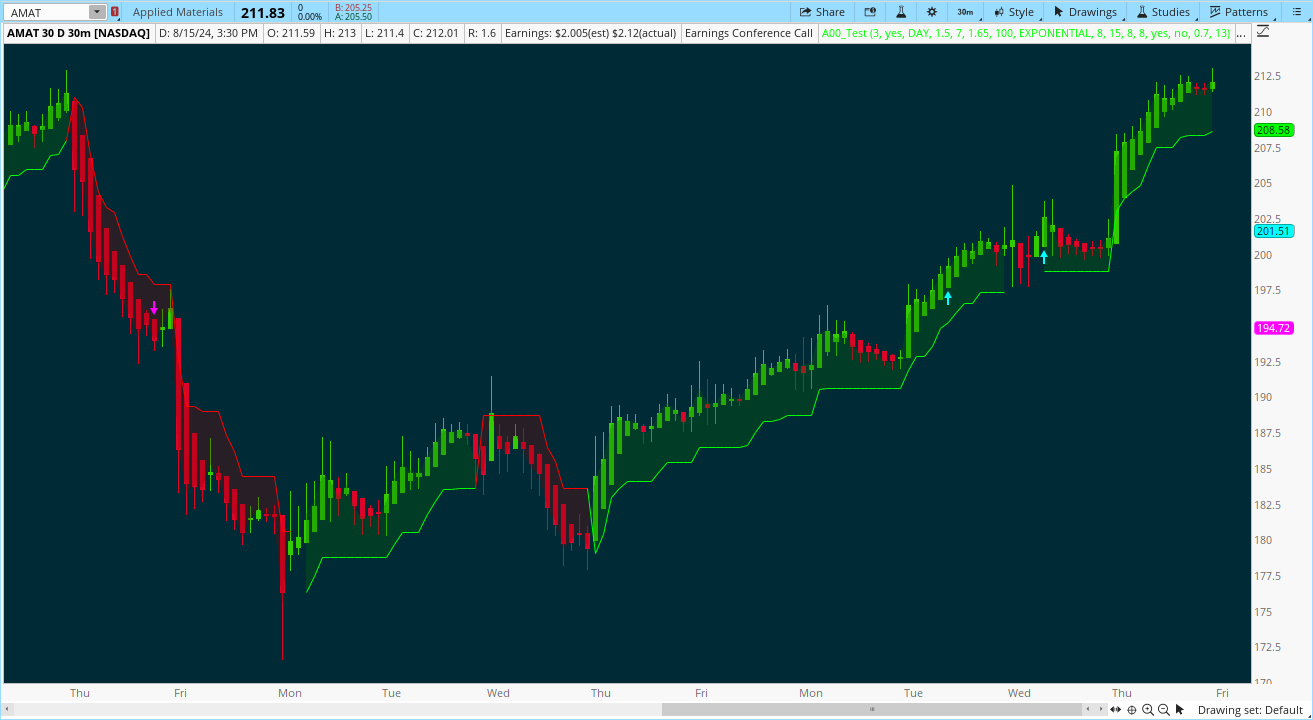Viewport: 1313px width, 720px height.
Task: Open the Studies menu
Action: pyautogui.click(x=1163, y=12)
